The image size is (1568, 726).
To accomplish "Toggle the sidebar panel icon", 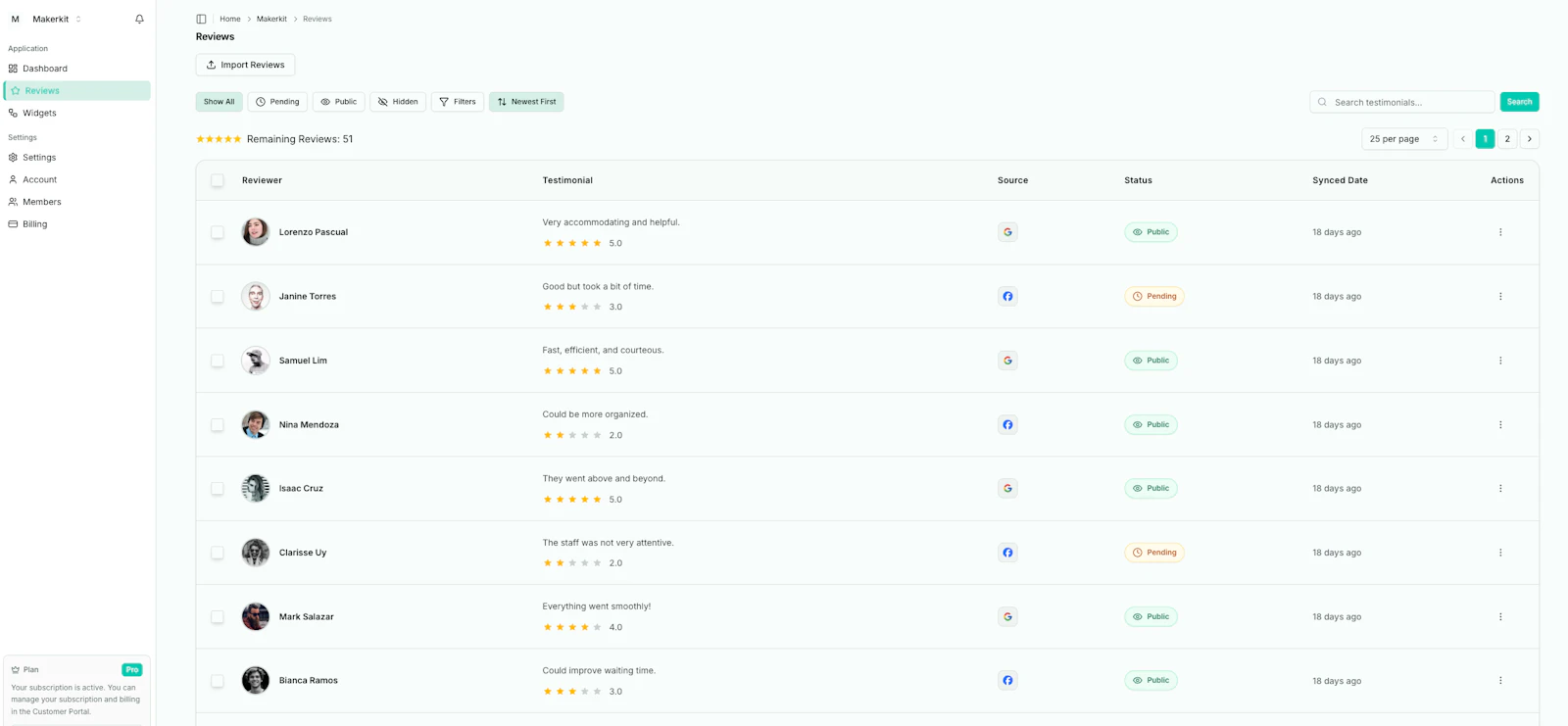I will 201,19.
